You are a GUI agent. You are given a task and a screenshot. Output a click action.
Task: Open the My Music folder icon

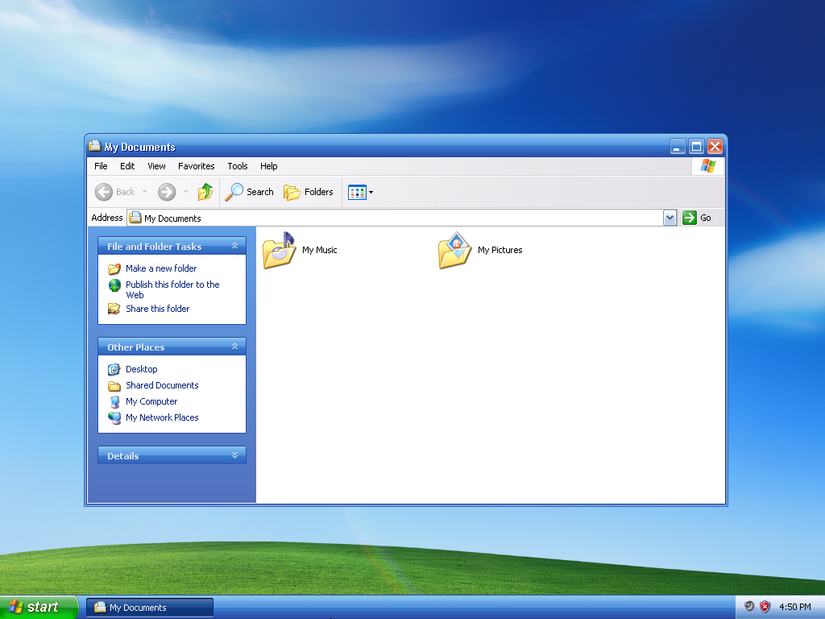[x=279, y=250]
